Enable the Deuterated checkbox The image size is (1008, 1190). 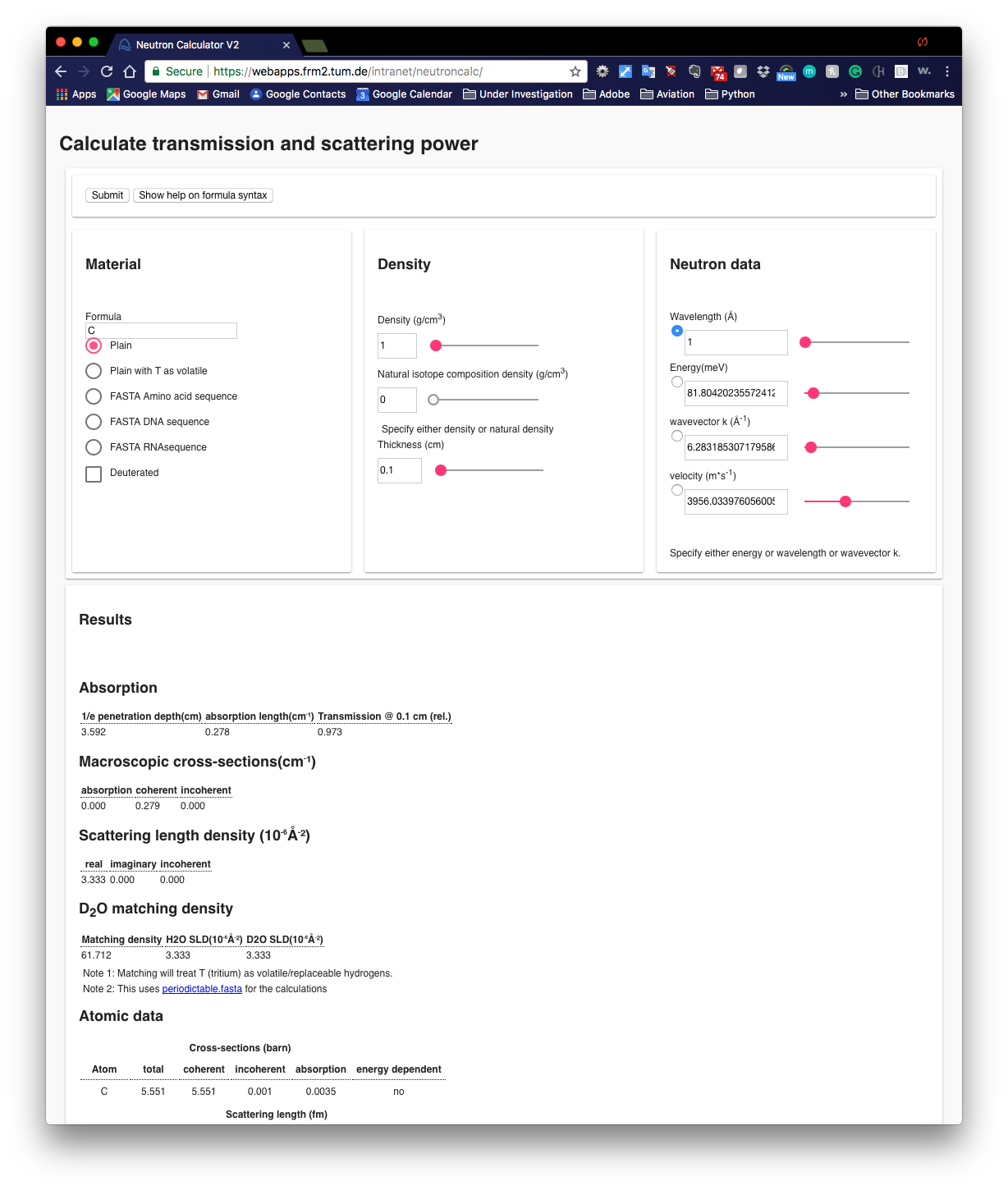click(x=94, y=474)
